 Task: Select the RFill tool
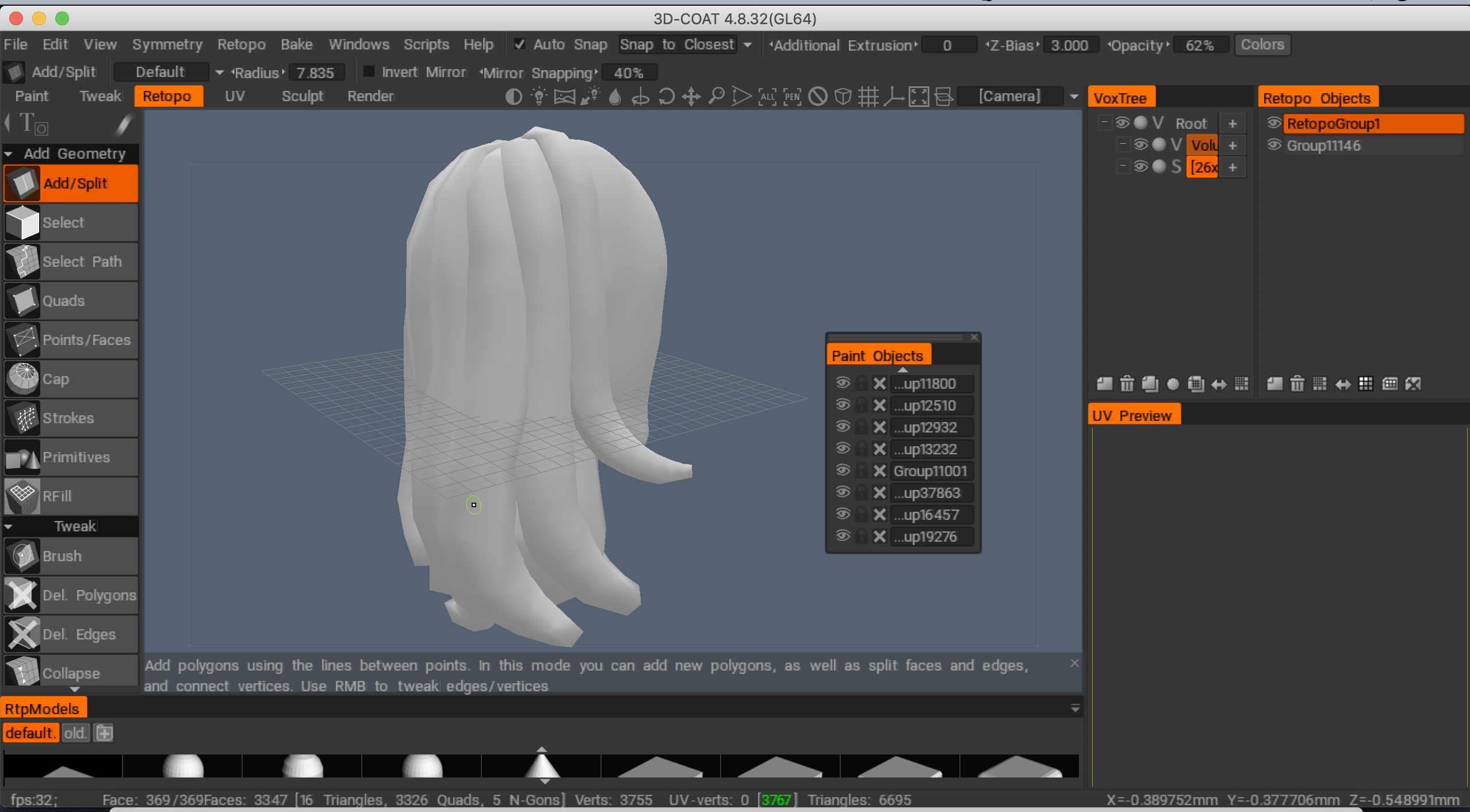(x=70, y=496)
